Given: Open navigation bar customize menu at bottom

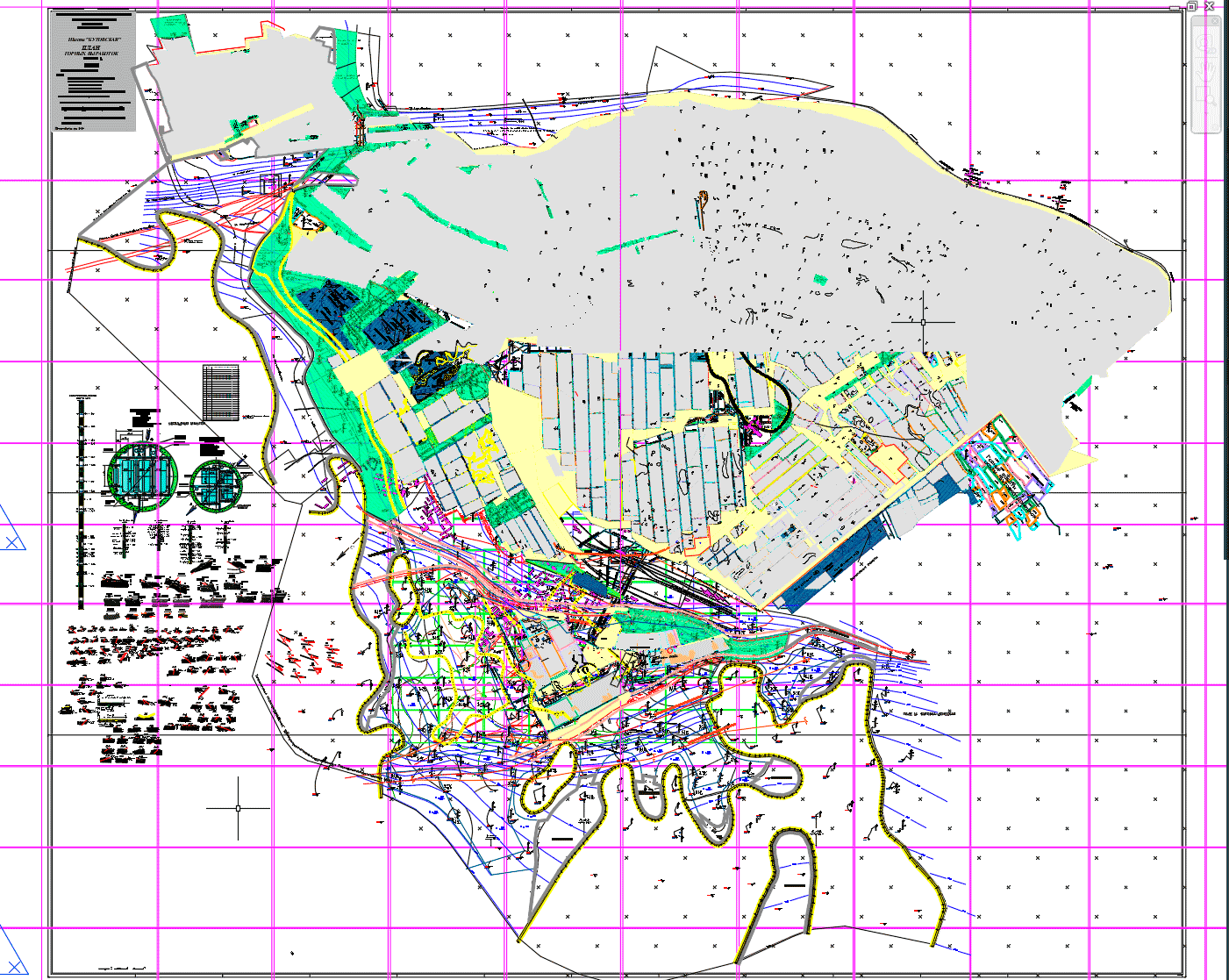Looking at the screenshot, I should pos(1215,127).
